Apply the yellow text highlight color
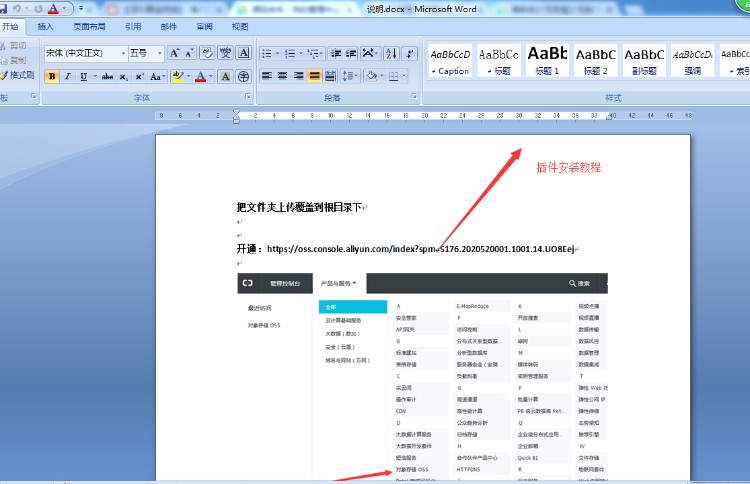 178,77
